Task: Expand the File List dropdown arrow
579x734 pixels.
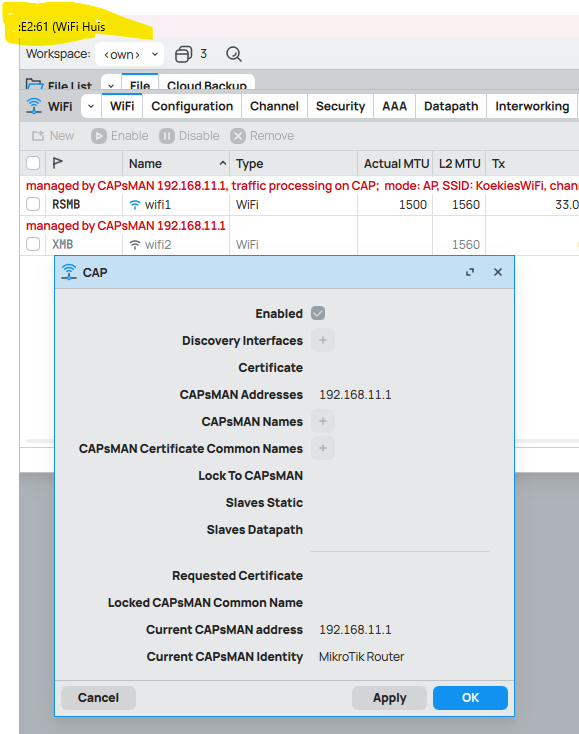Action: 111,85
